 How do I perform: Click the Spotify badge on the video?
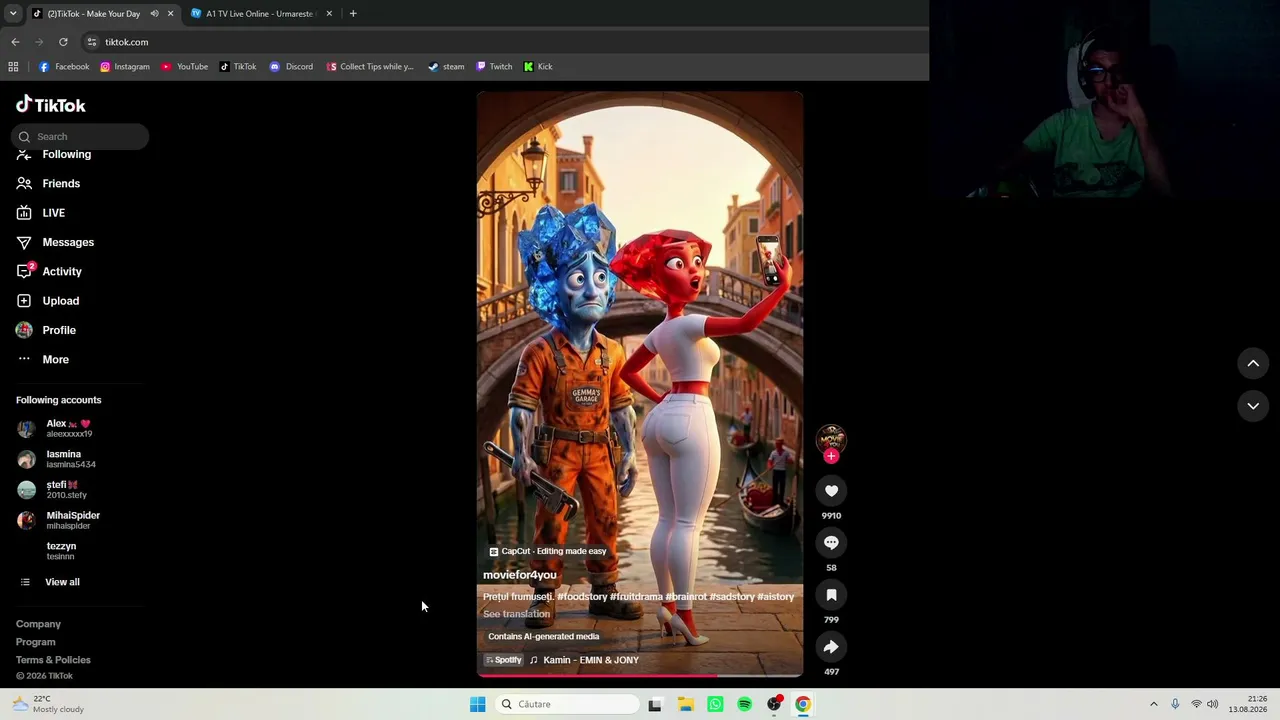[504, 660]
